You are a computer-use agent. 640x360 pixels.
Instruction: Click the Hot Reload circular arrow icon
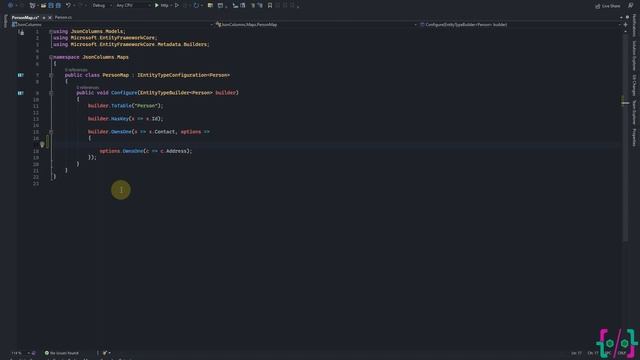[x=196, y=5]
